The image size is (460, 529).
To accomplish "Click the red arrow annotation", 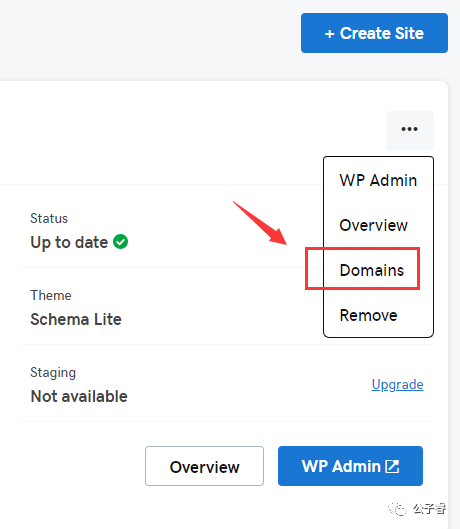I will coord(260,223).
